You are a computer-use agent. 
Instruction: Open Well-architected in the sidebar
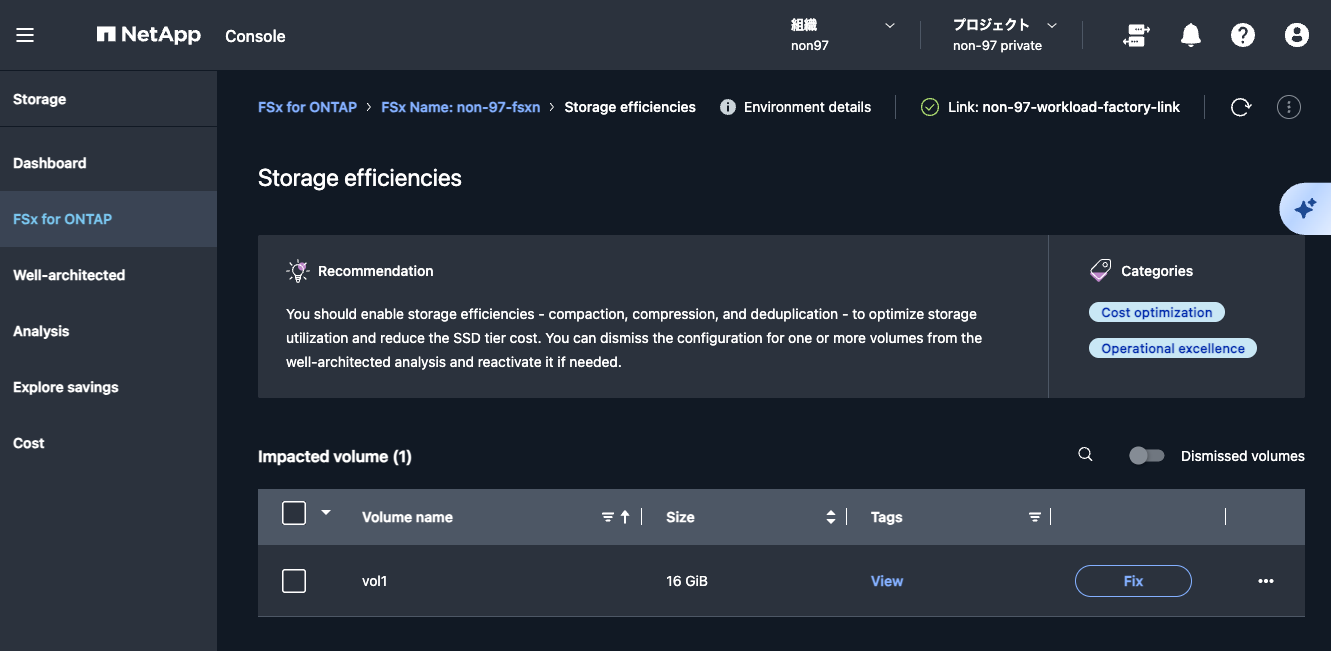click(108, 275)
